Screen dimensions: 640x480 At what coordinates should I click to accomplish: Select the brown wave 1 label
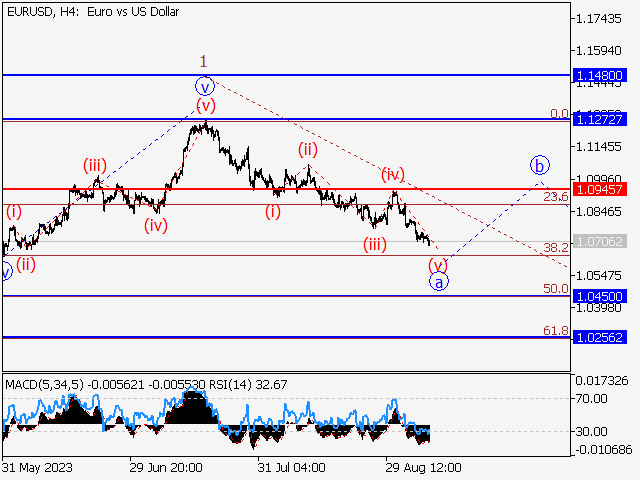coord(203,62)
